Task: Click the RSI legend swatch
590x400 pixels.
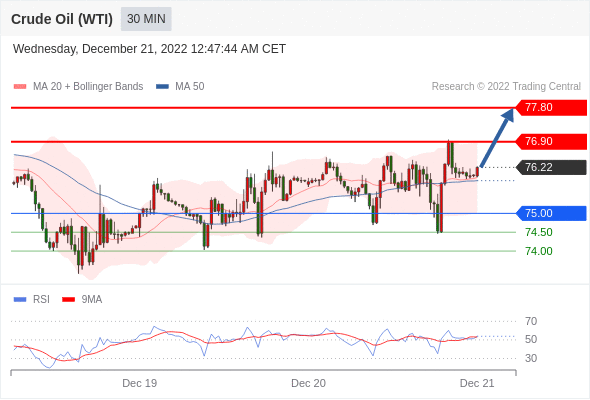Action: click(x=20, y=300)
